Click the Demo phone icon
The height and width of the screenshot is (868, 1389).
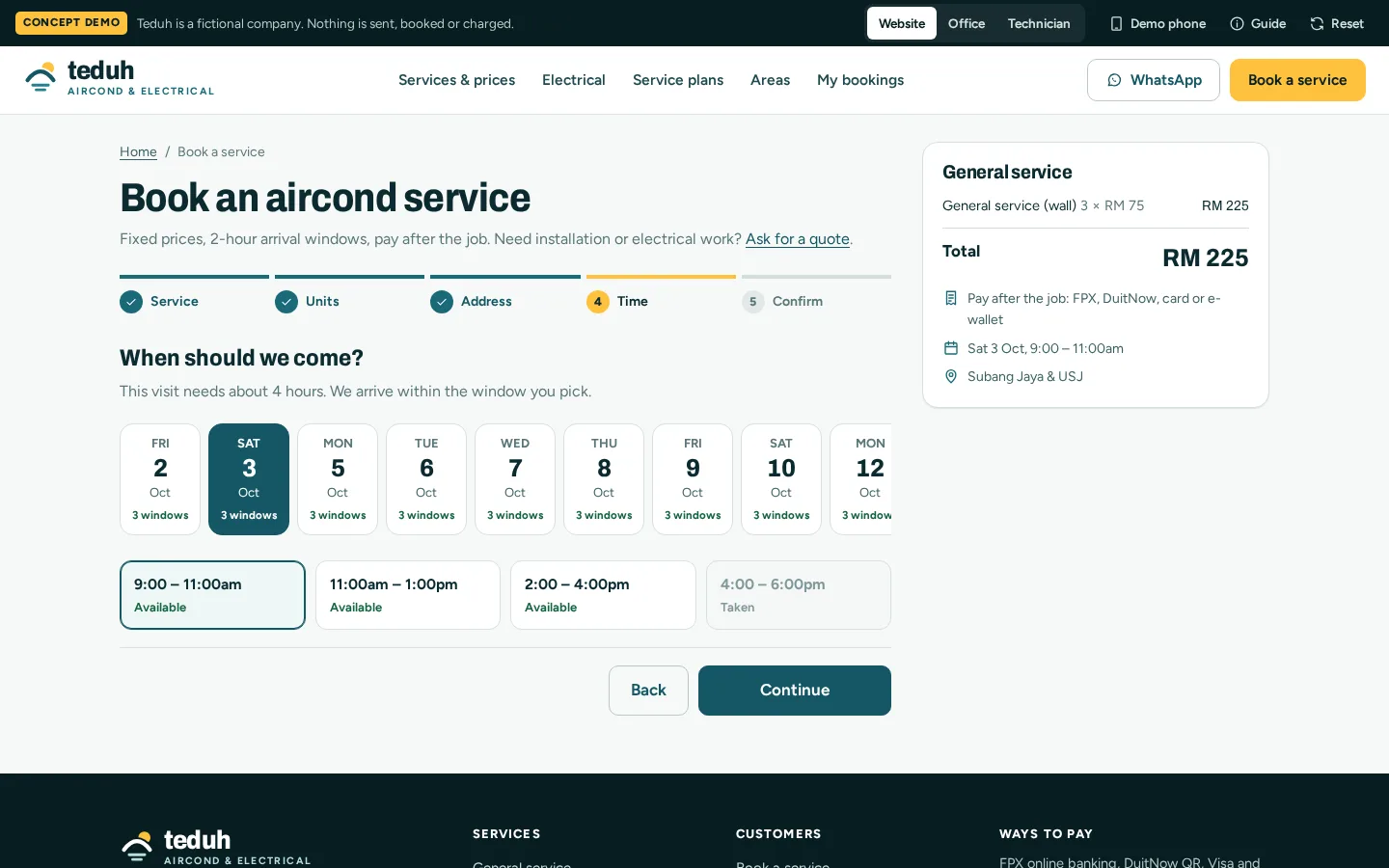coord(1116,23)
